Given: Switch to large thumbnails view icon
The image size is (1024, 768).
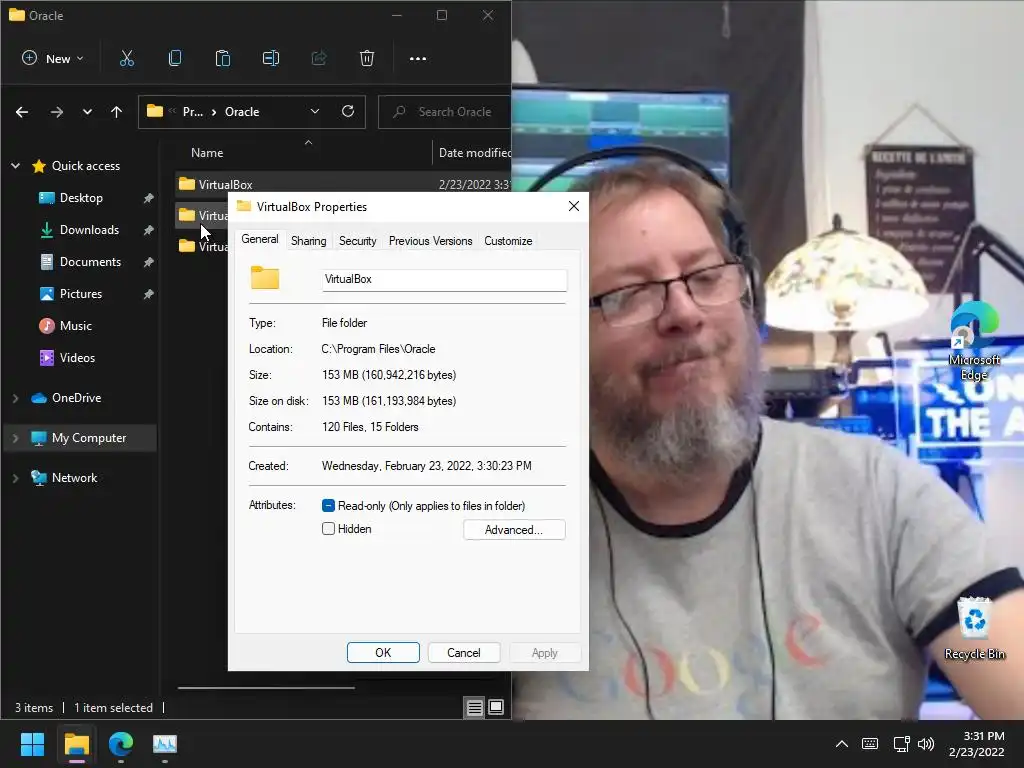Looking at the screenshot, I should click(x=496, y=707).
